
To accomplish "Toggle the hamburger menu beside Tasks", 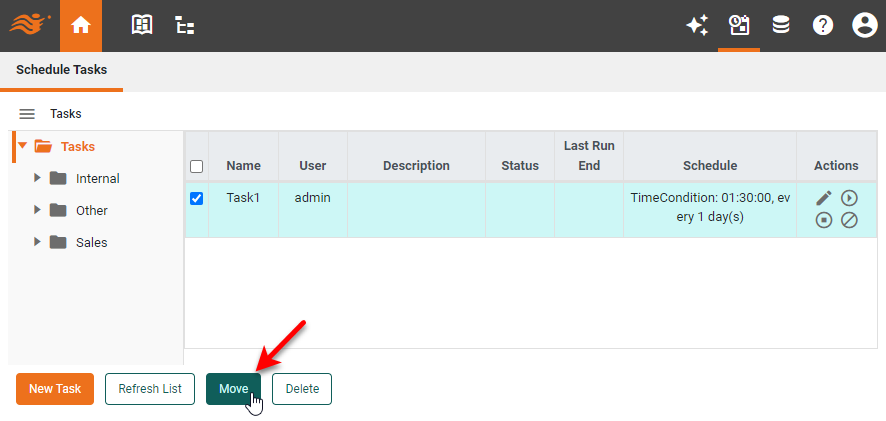I will click(x=27, y=114).
